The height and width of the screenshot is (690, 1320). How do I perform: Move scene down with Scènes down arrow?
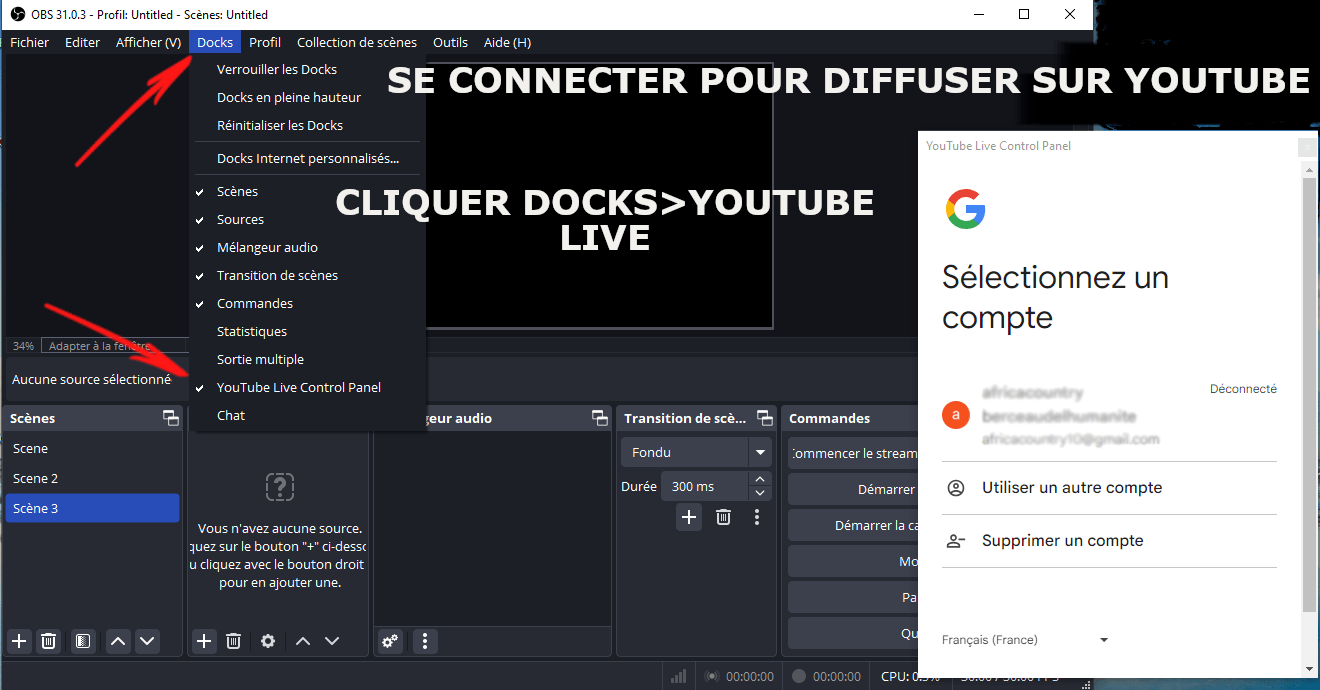click(x=147, y=641)
